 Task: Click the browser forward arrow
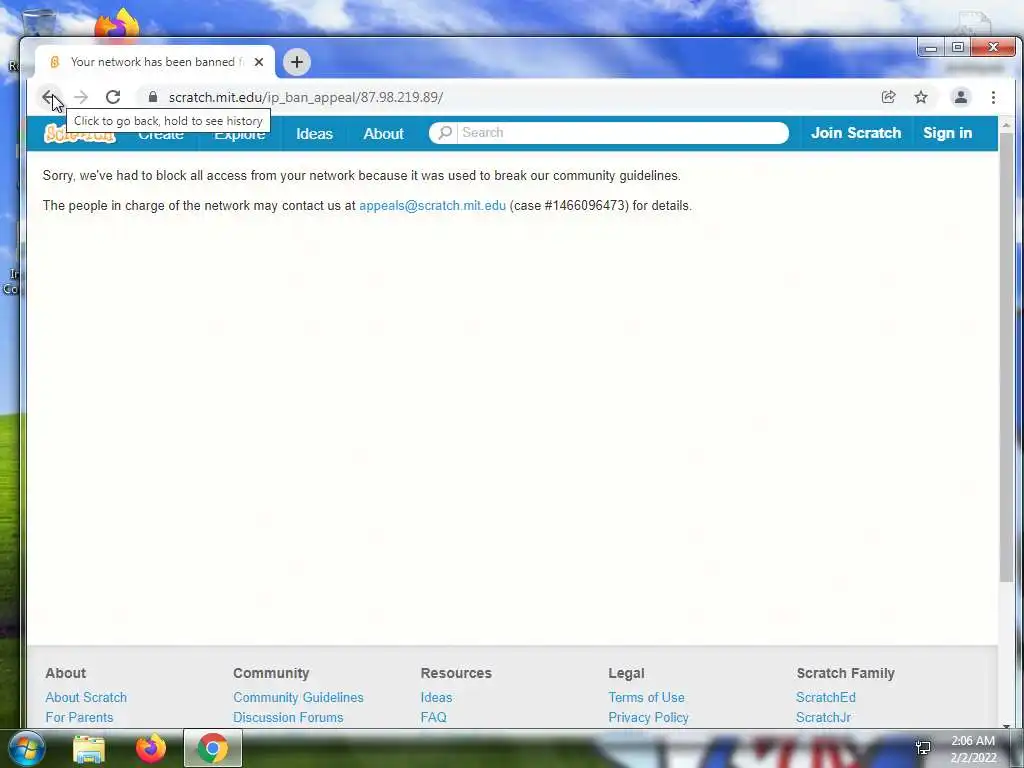(80, 97)
